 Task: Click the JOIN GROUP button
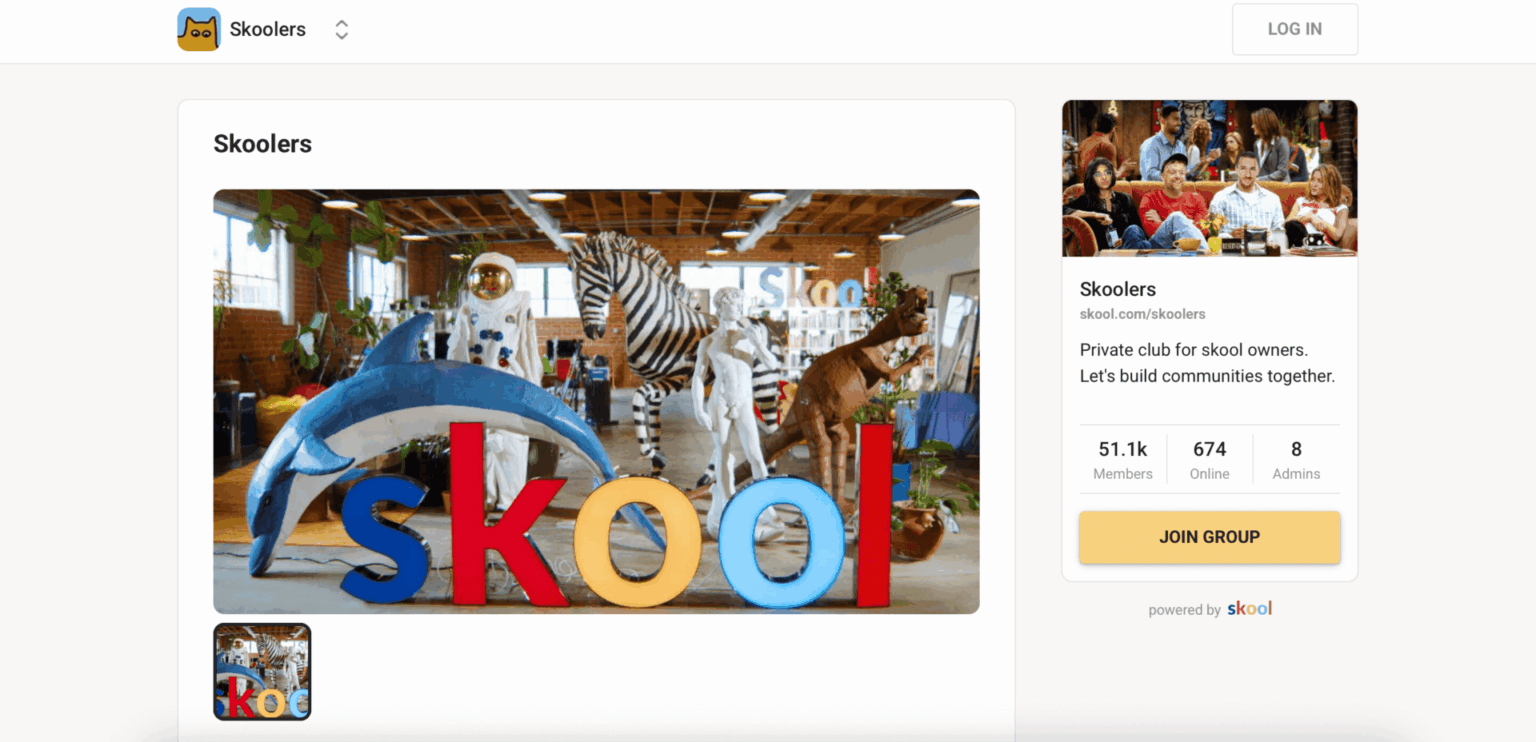1209,537
